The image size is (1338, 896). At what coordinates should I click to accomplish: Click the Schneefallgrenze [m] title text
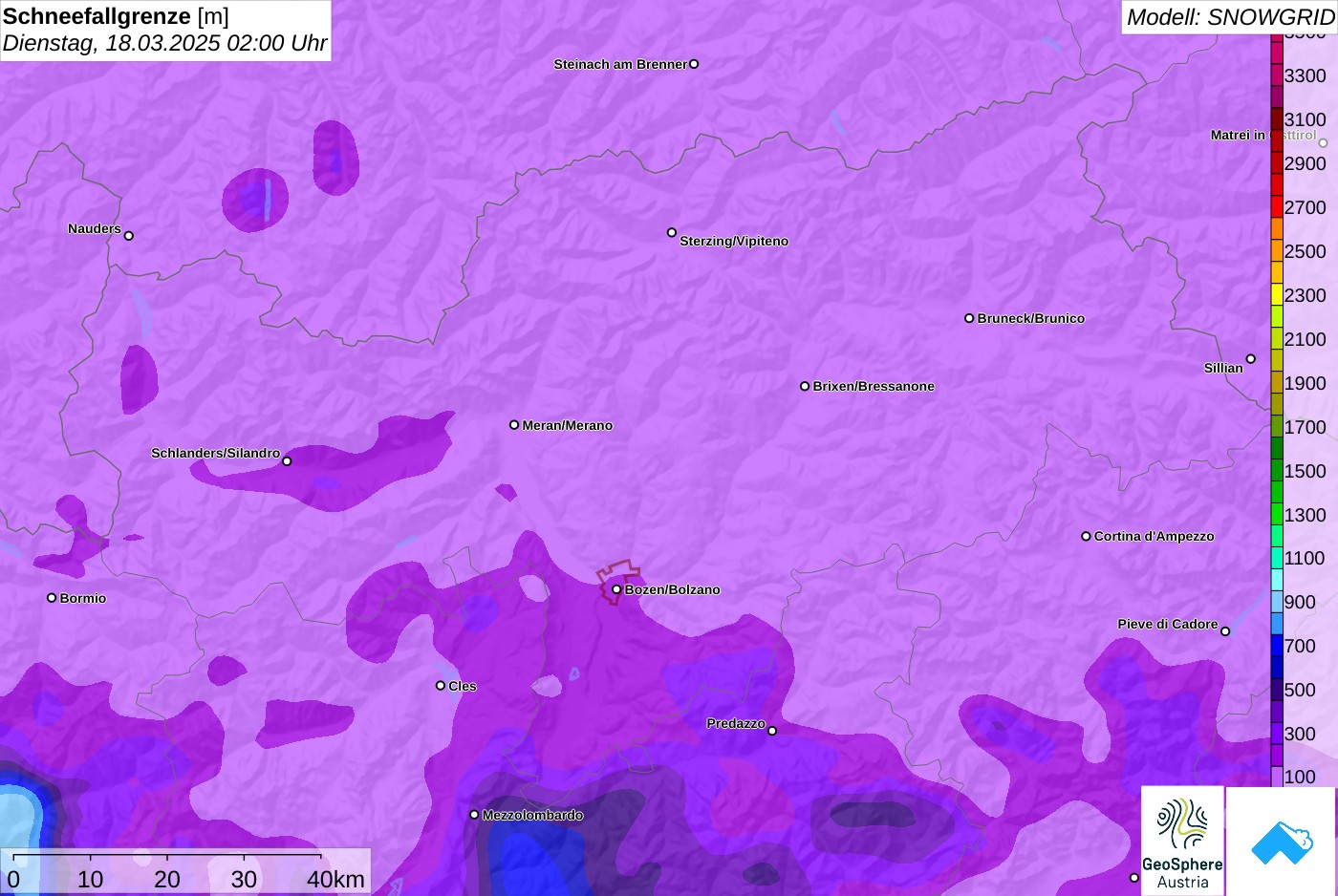coord(116,16)
